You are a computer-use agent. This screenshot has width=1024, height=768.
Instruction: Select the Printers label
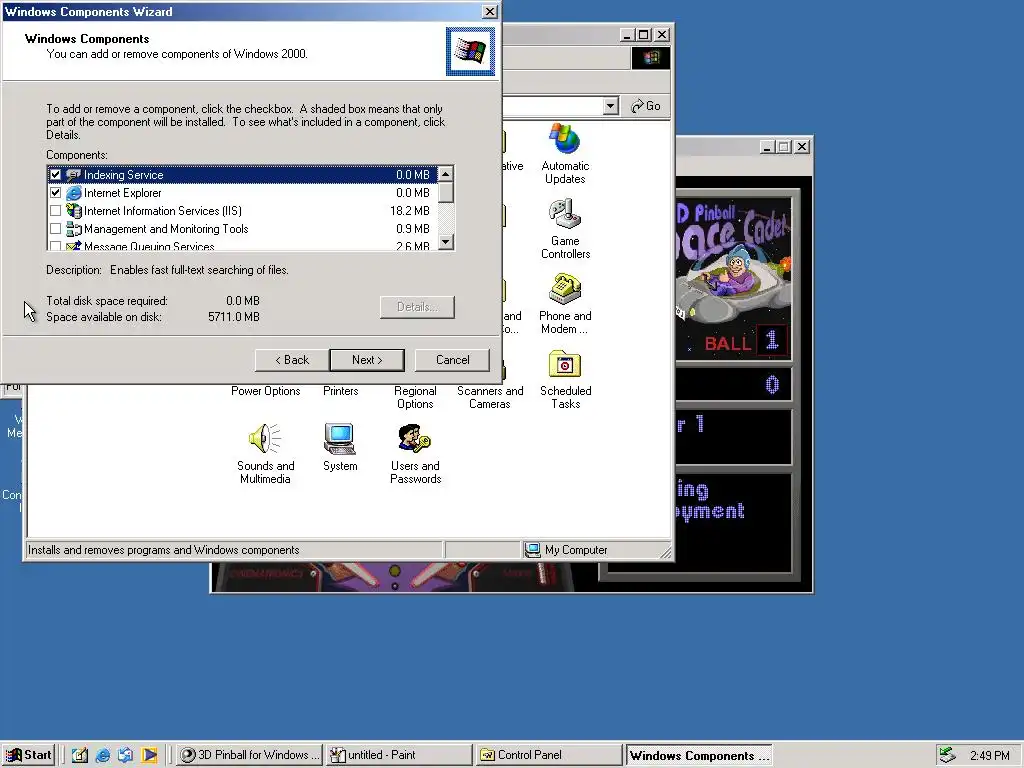340,391
